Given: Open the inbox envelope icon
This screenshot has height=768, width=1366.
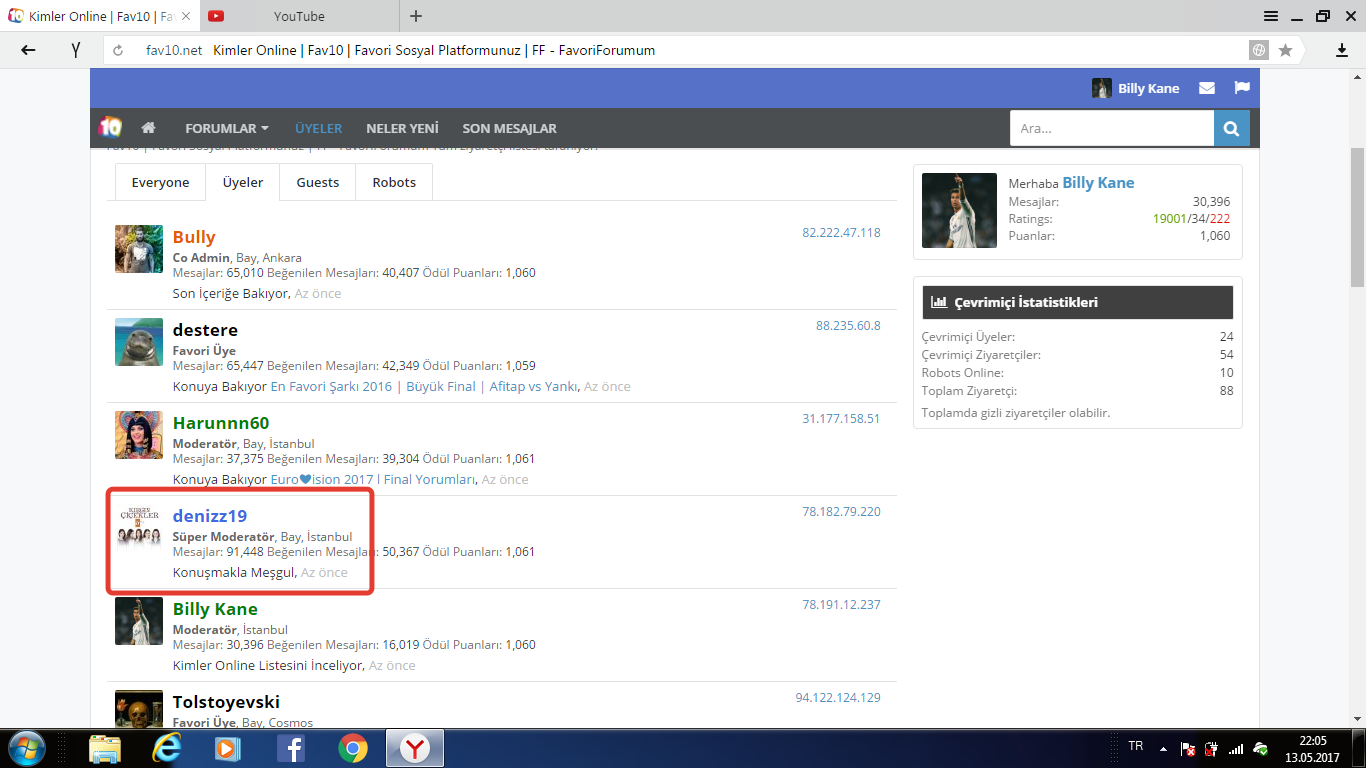Looking at the screenshot, I should coord(1207,88).
